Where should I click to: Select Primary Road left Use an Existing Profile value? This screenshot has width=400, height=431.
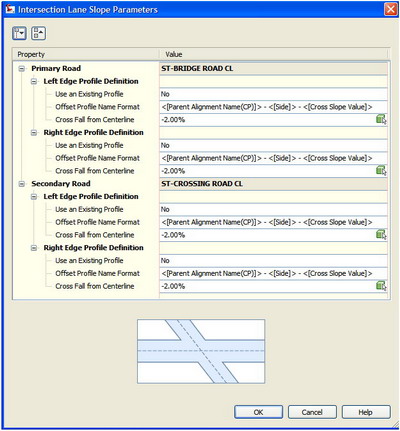pyautogui.click(x=273, y=94)
